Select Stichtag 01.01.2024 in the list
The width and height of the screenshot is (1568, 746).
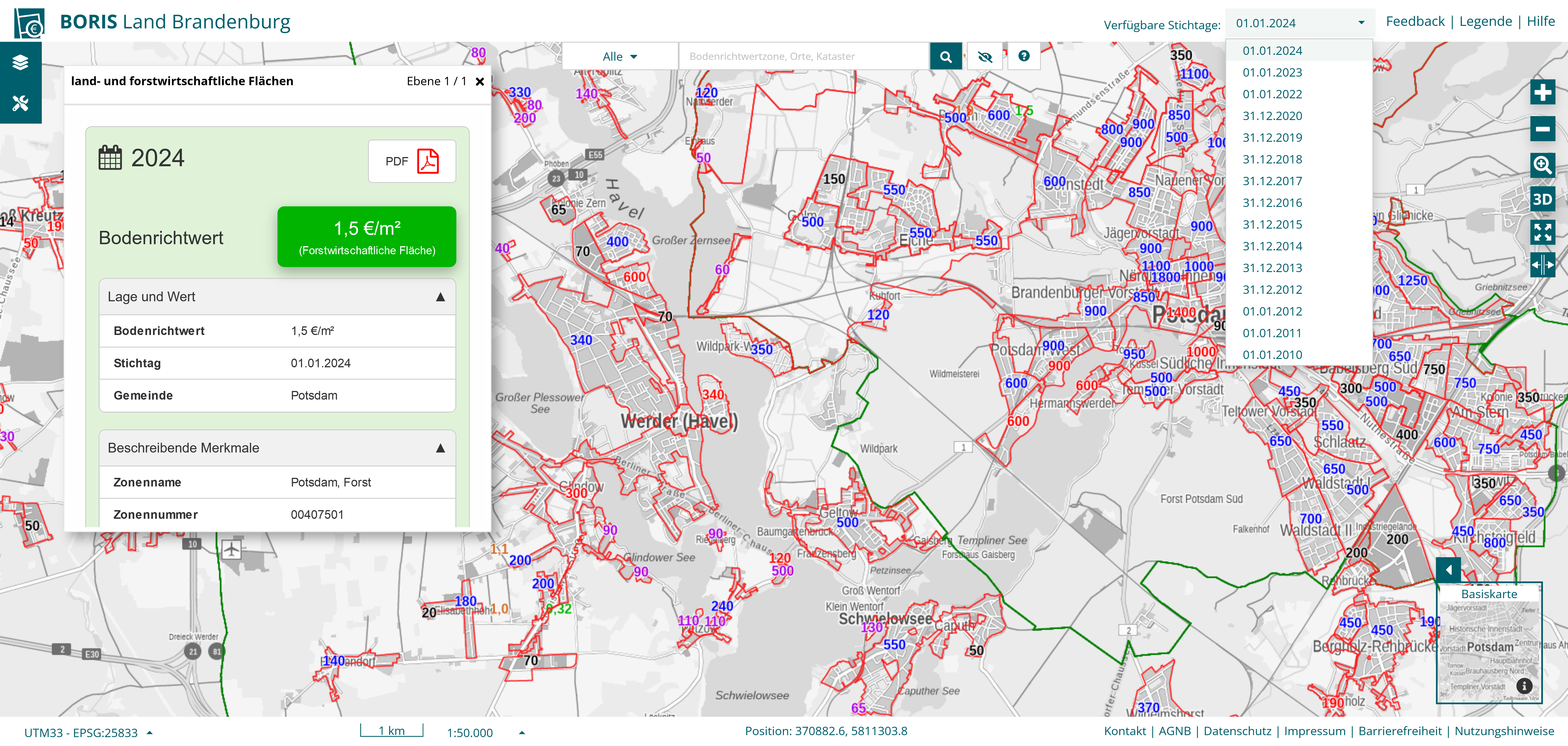point(1299,50)
